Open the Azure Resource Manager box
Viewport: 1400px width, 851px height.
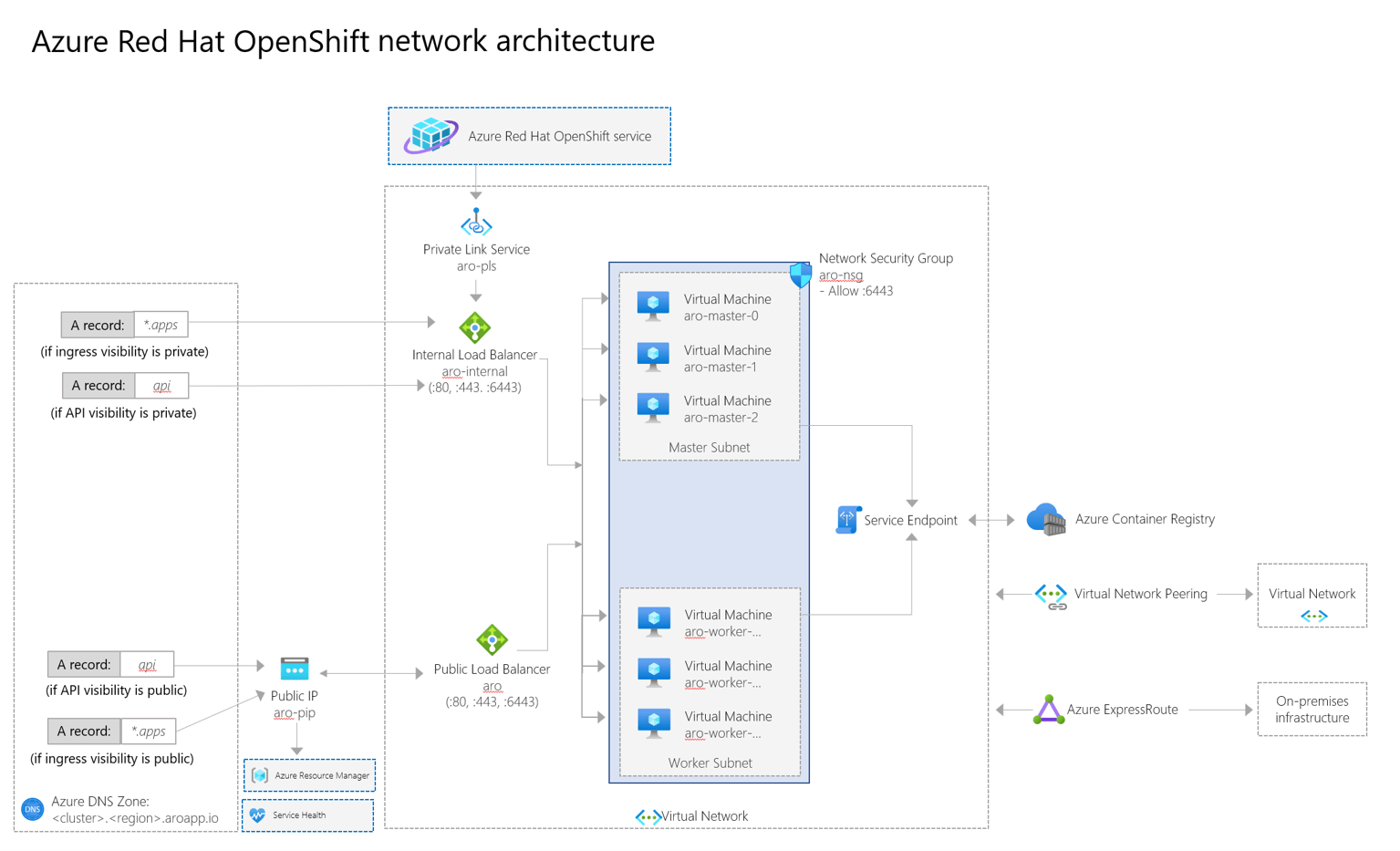click(x=308, y=774)
